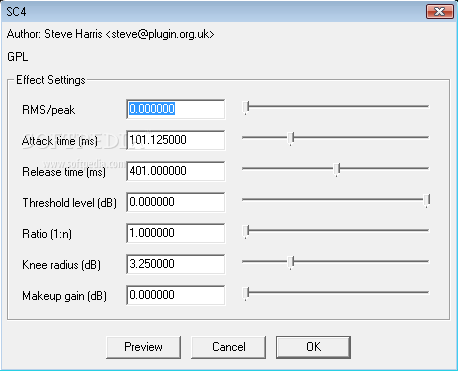458x371 pixels.
Task: Click the Ratio slider thumb
Action: pos(246,231)
